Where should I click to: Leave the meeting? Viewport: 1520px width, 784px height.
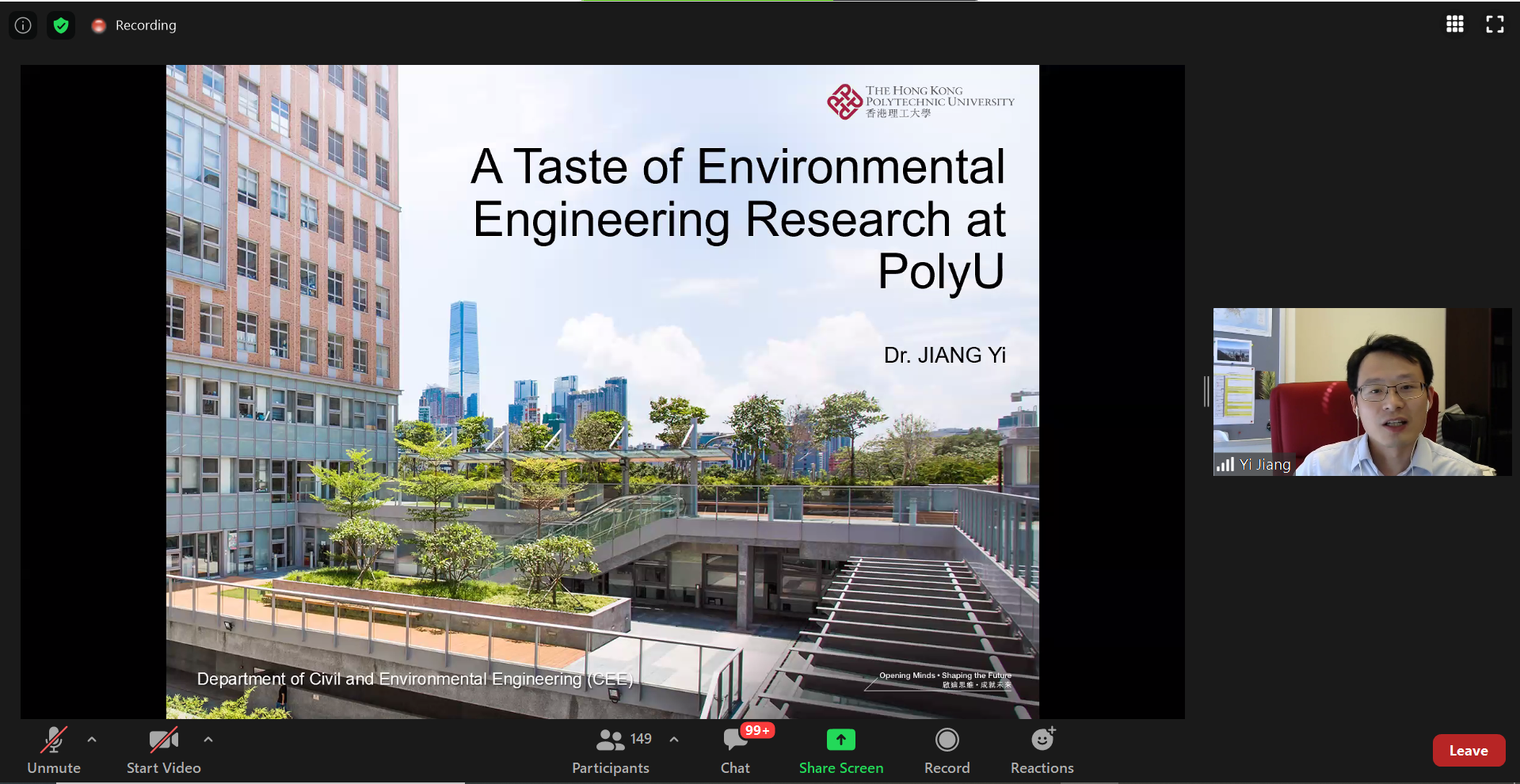click(1468, 751)
